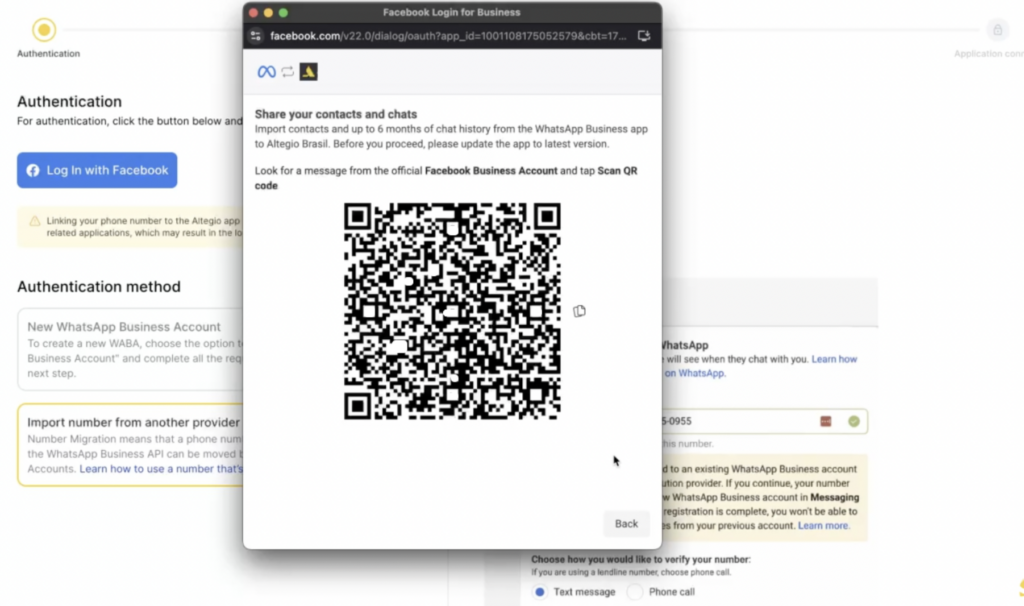Click the QR code image
Image resolution: width=1024 pixels, height=606 pixels.
coord(453,311)
